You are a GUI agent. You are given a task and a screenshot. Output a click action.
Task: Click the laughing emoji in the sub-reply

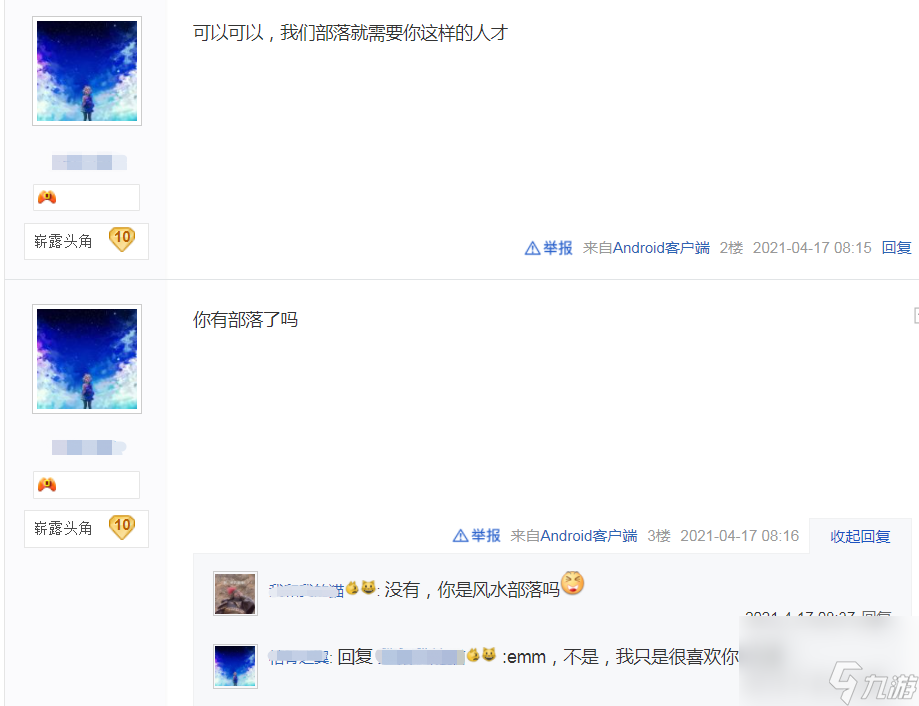[573, 583]
